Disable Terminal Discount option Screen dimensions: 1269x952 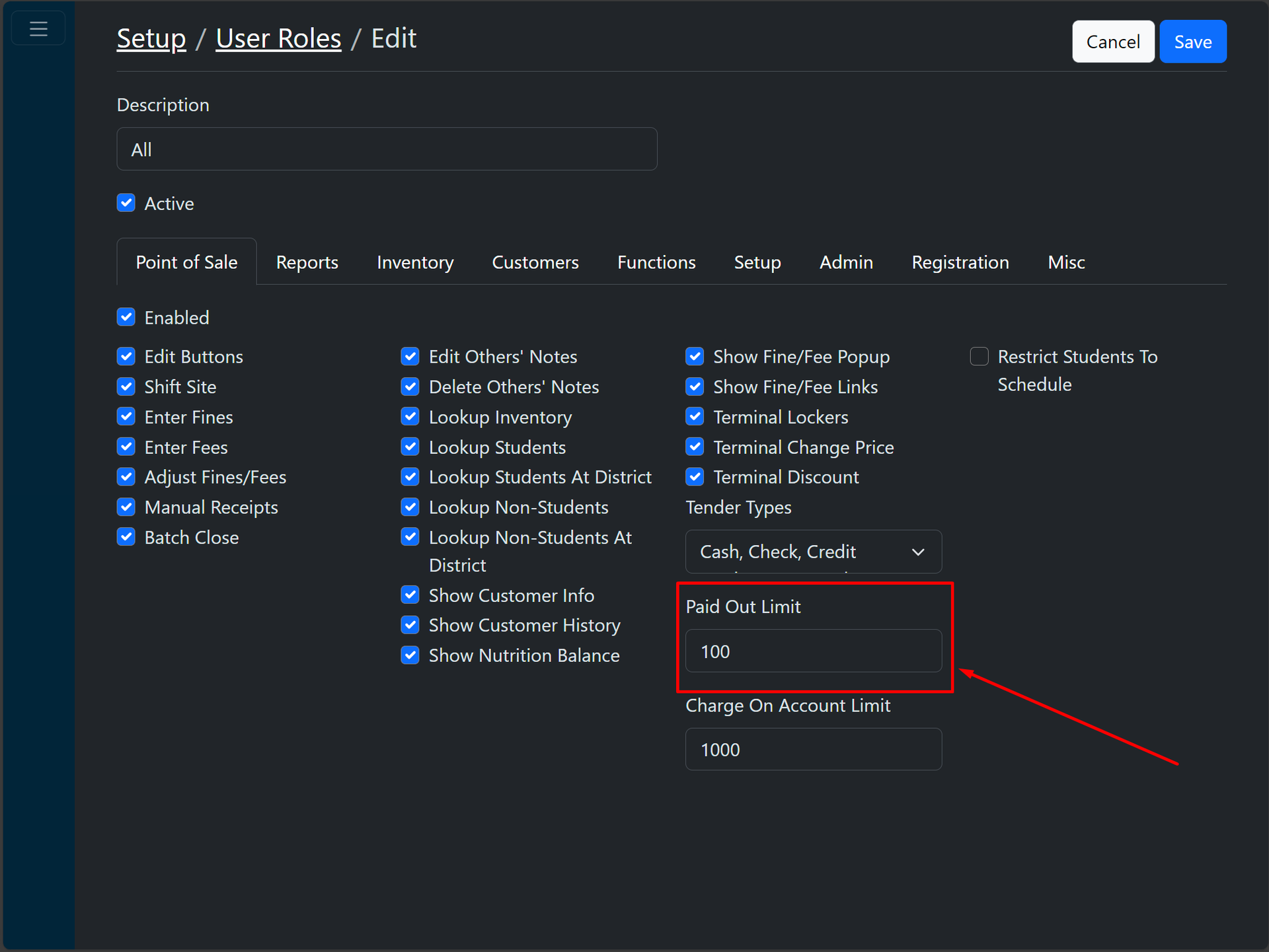coord(695,477)
